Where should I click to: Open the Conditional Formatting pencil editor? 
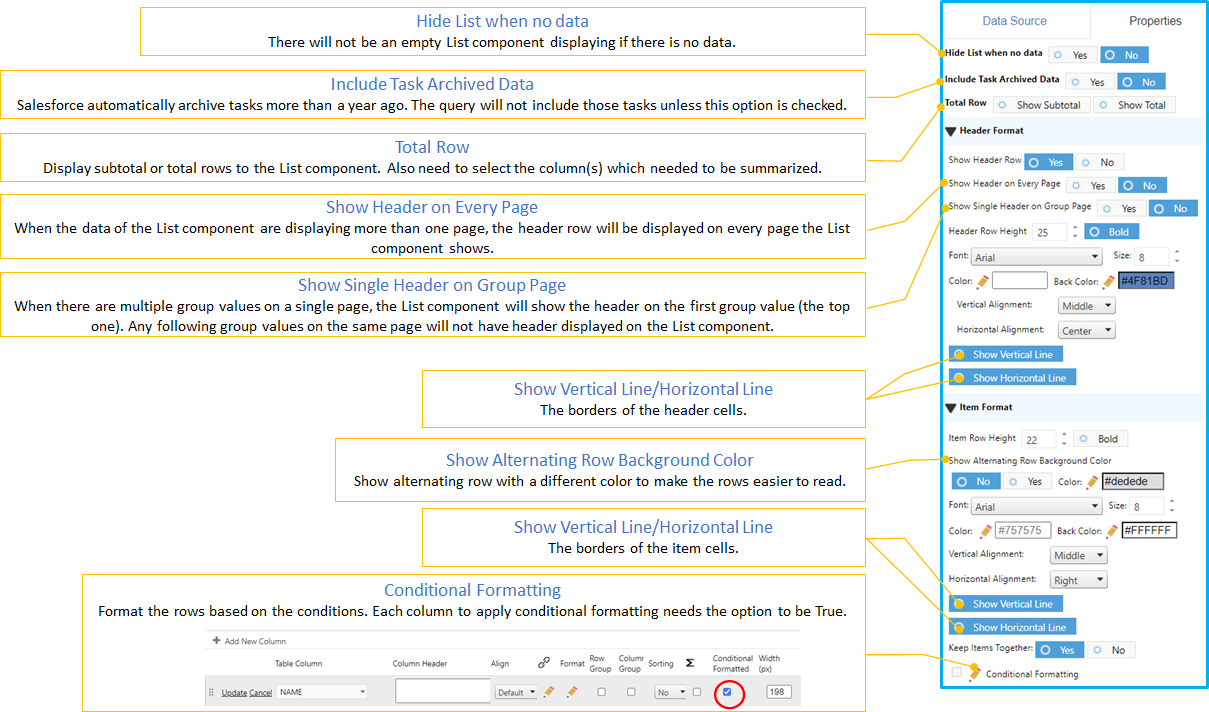[x=975, y=674]
